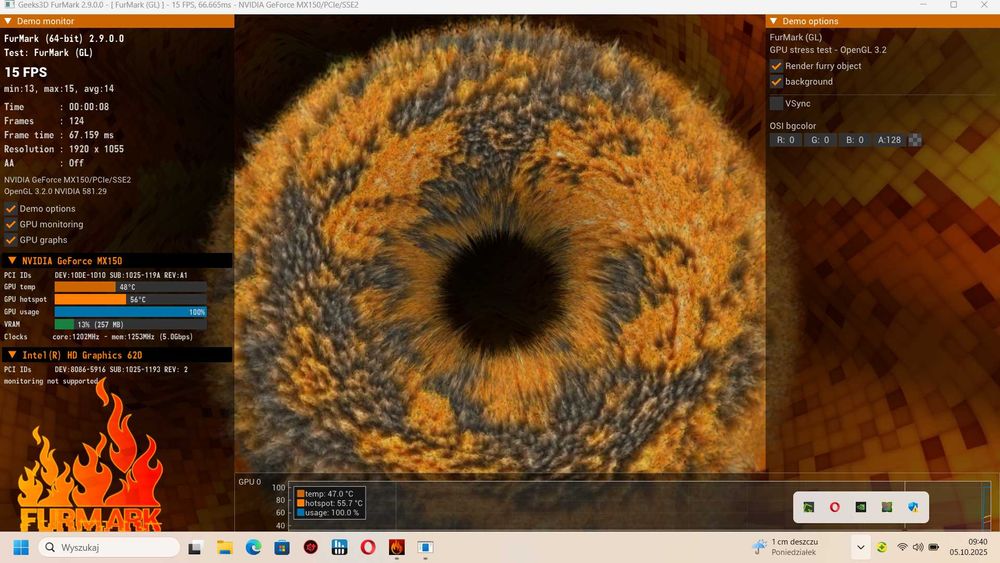
Task: Click the 15 FPS readout
Action: [26, 72]
